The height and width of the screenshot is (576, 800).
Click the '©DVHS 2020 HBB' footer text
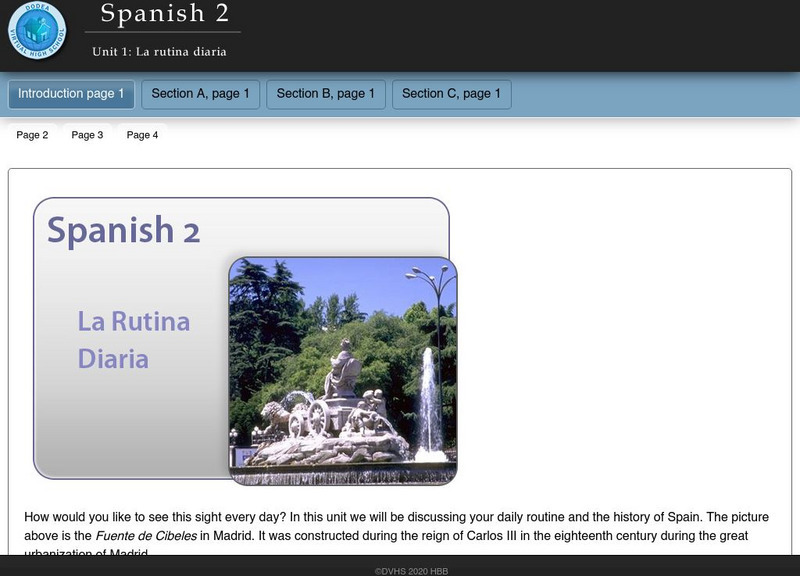[x=411, y=571]
